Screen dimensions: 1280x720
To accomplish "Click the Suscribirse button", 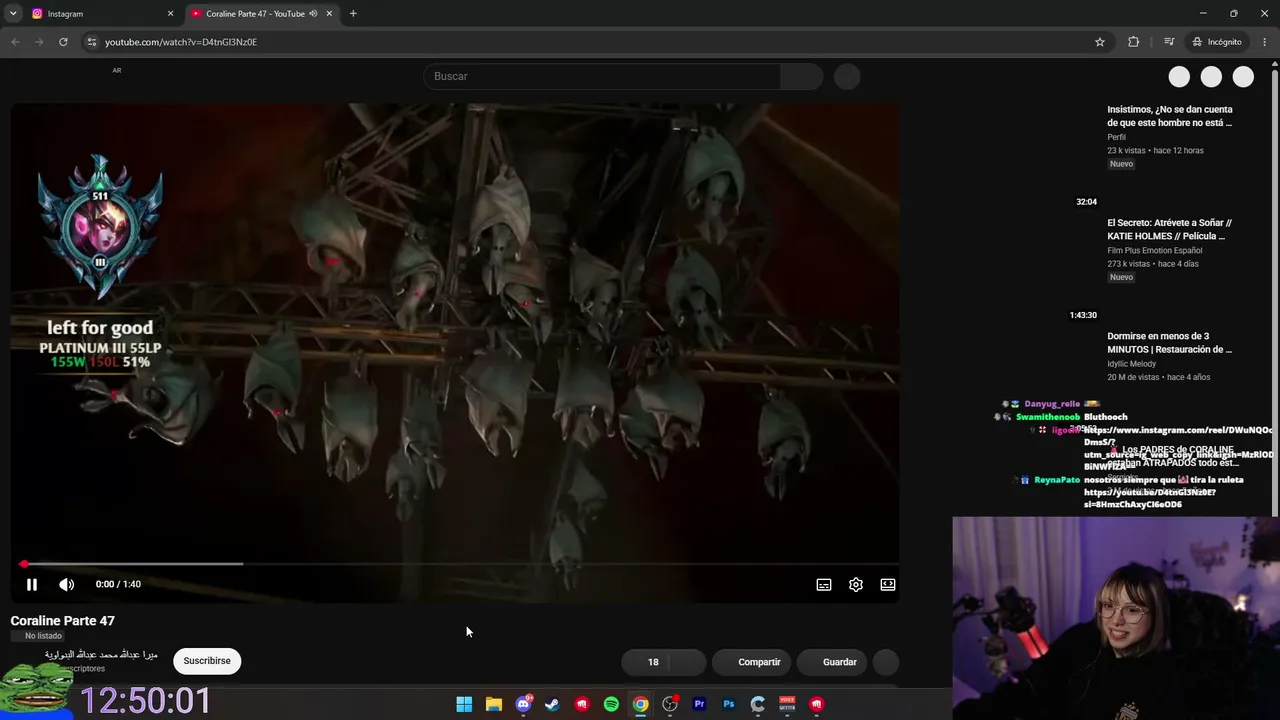I will coord(207,661).
